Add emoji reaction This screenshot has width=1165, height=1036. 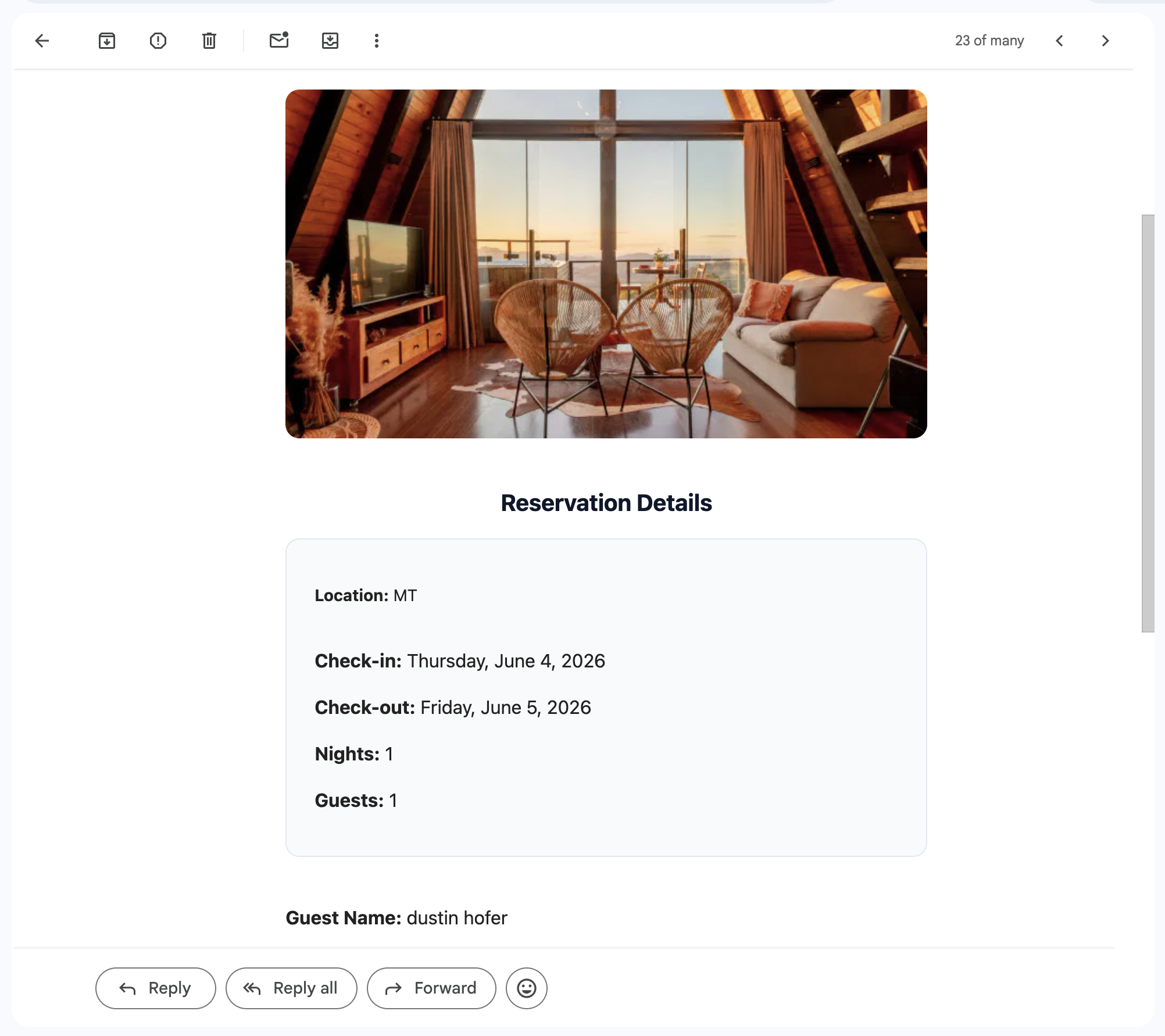click(x=527, y=988)
